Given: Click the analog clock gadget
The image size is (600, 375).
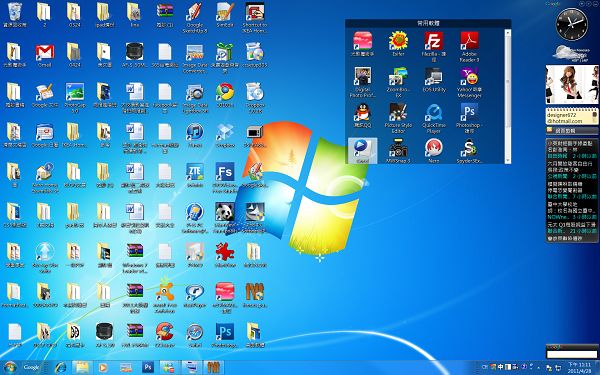Looking at the screenshot, I should pos(572,24).
